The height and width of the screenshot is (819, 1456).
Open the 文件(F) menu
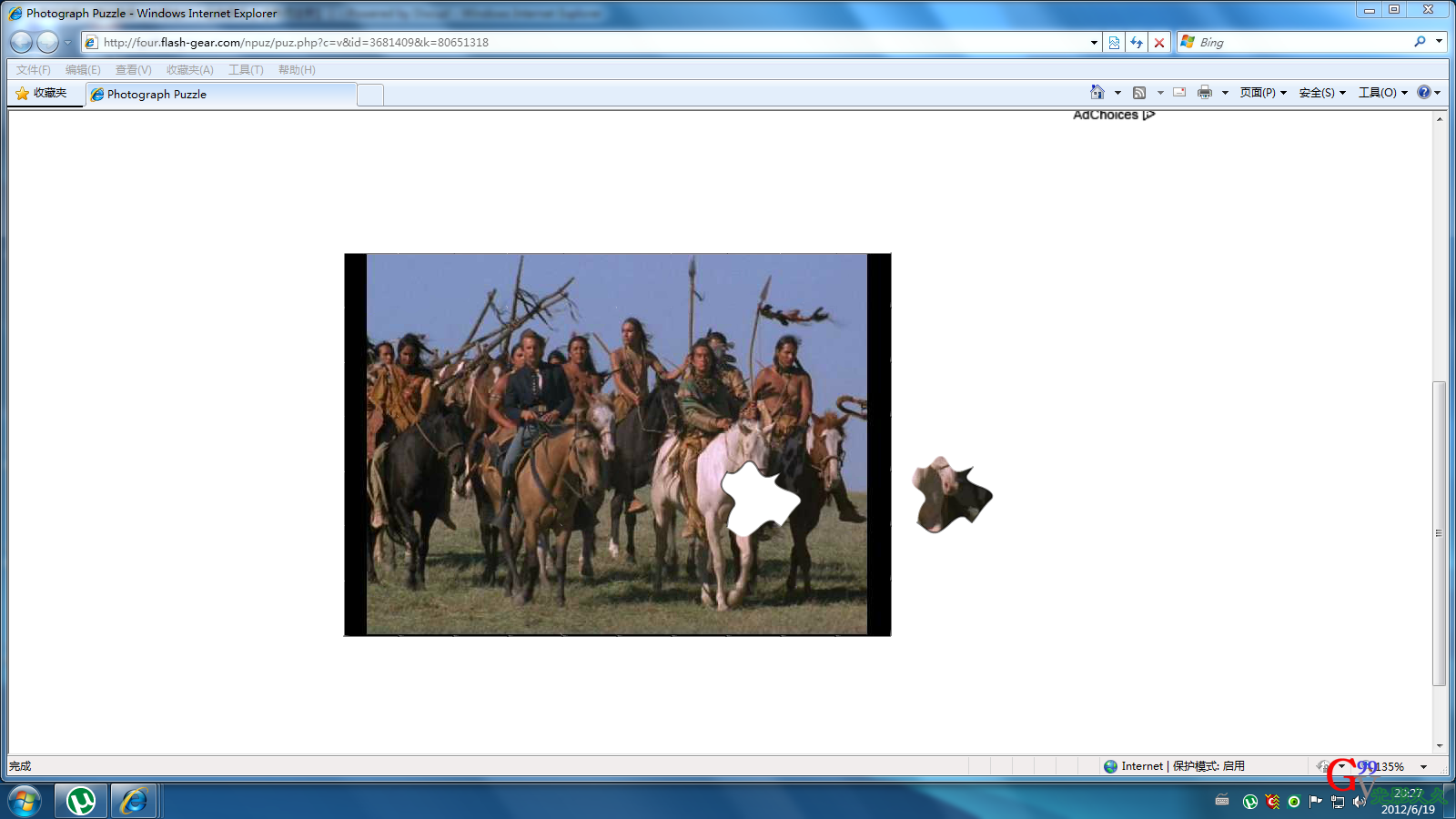(x=33, y=70)
